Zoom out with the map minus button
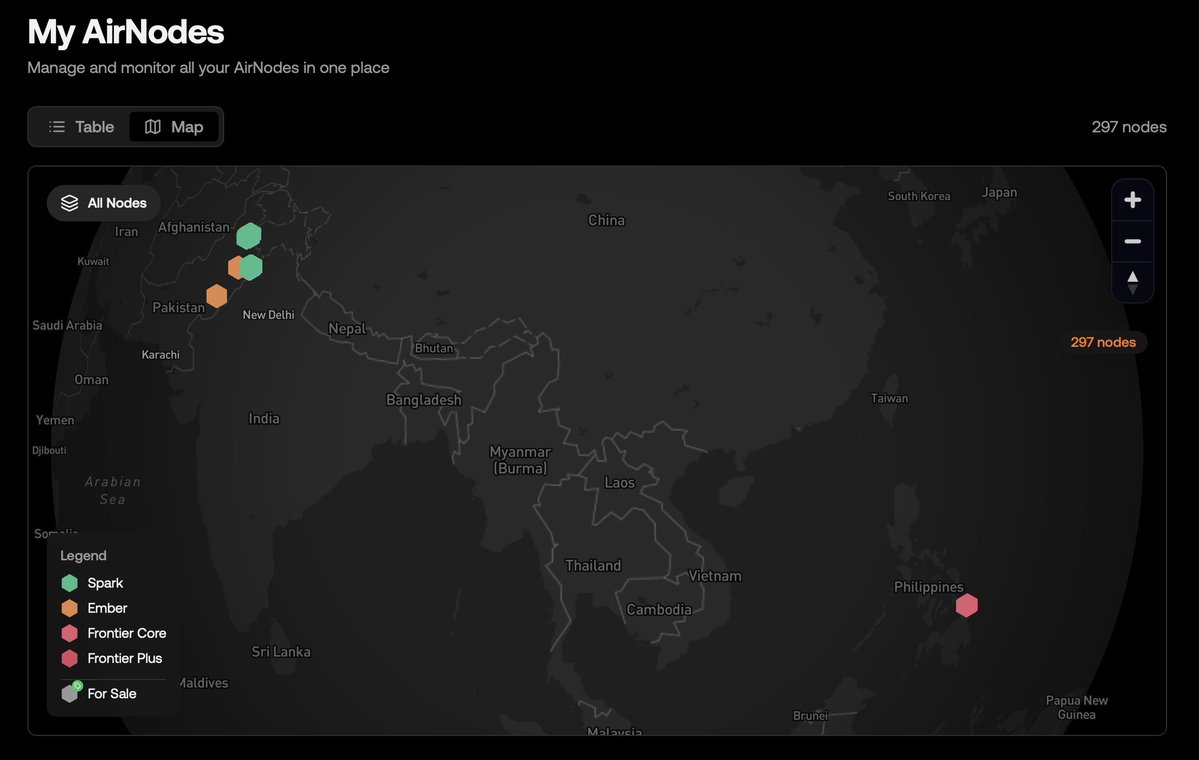Viewport: 1199px width, 760px height. (1132, 241)
